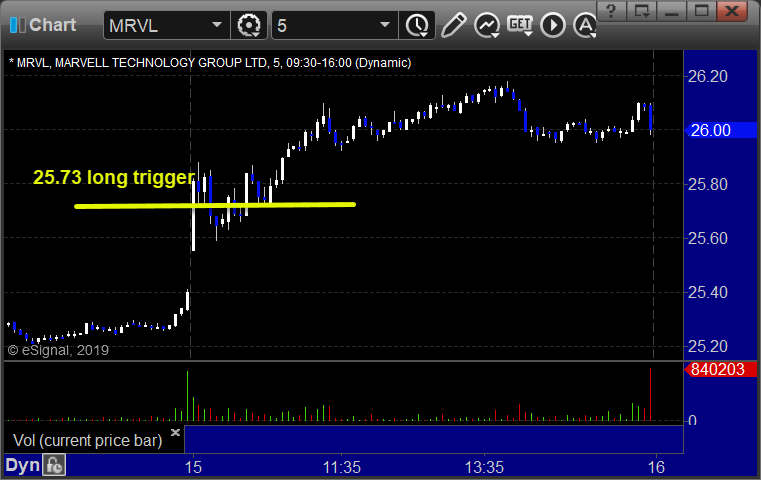This screenshot has height=480, width=761.
Task: Open the time template clock icon
Action: pos(417,25)
